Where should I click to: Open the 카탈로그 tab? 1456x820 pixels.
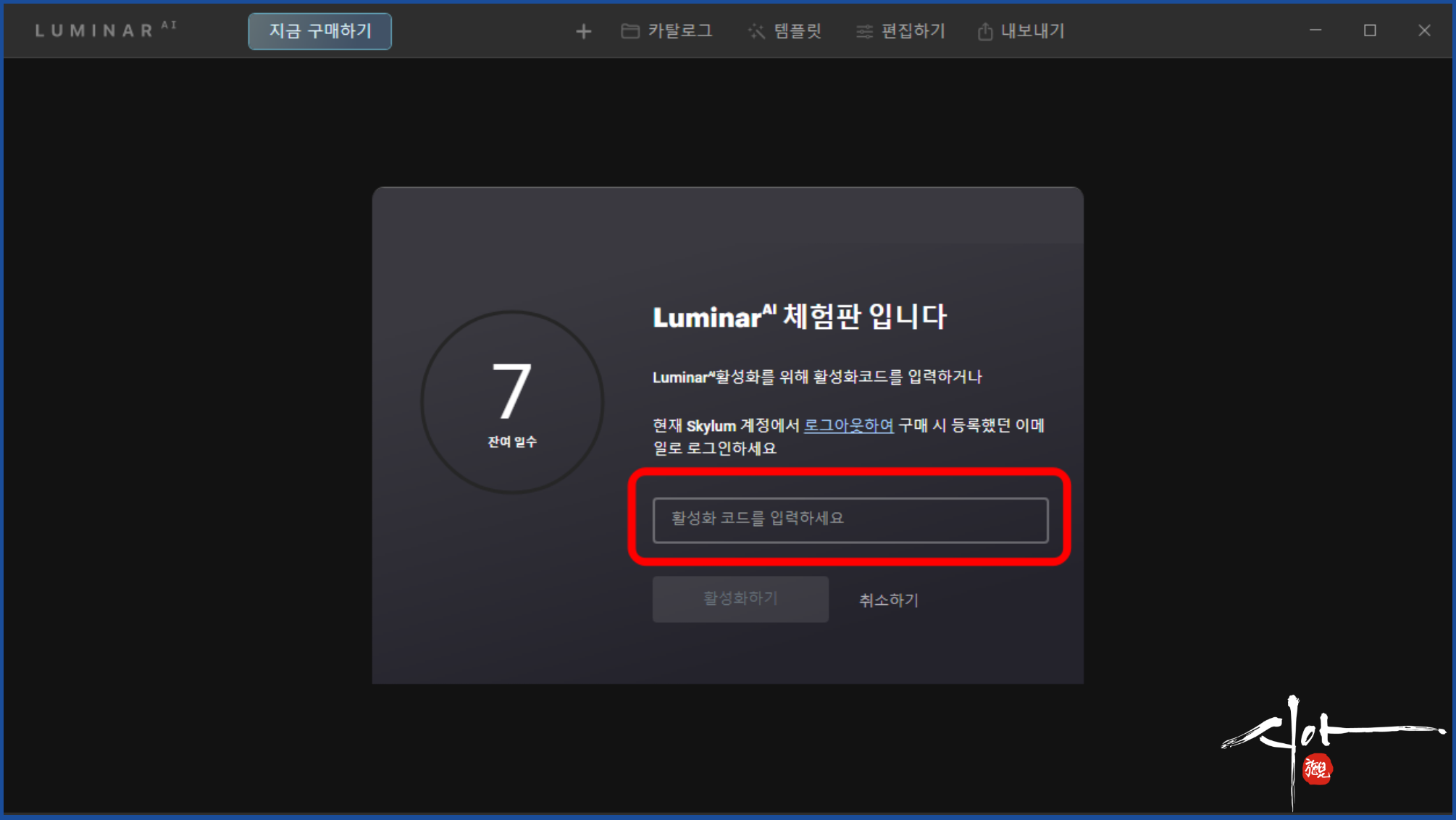667,31
